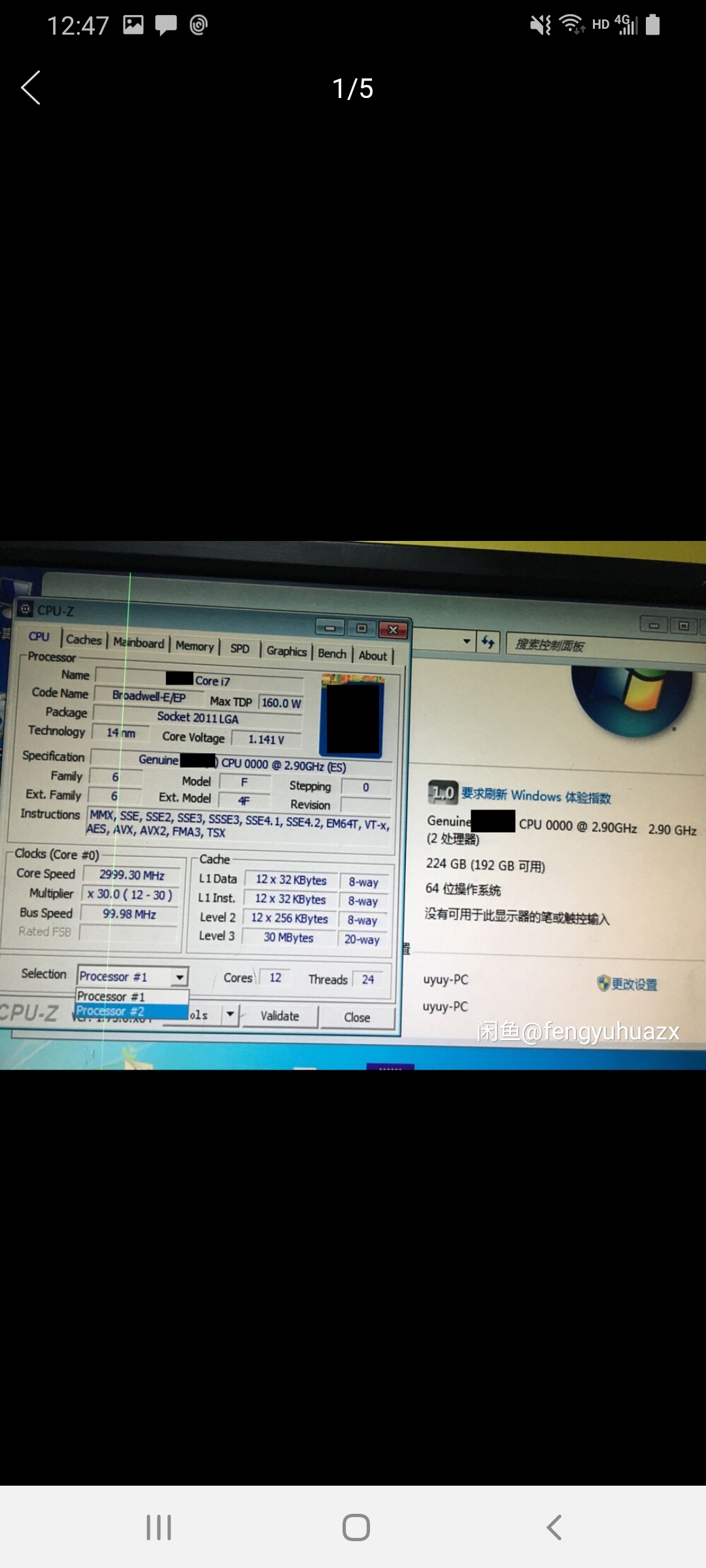
Task: Click the Core Speed value 2999.30 MHz
Action: point(131,875)
